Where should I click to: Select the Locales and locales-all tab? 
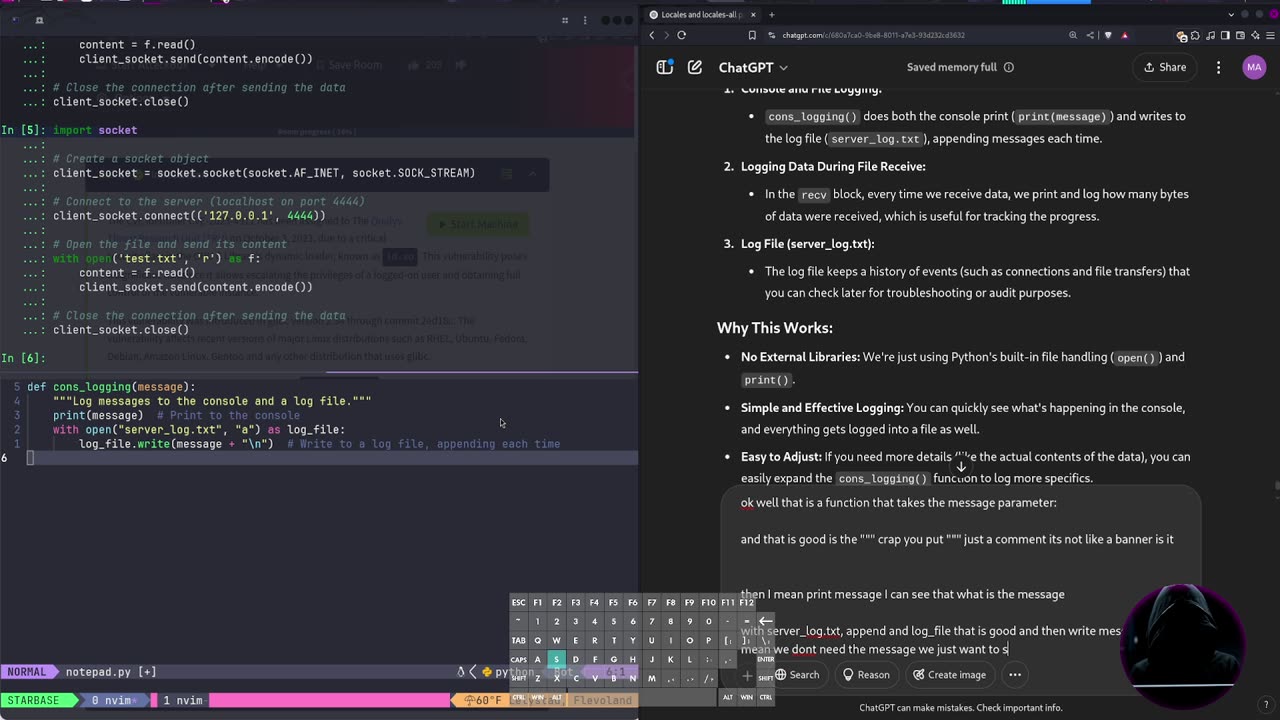[703, 14]
